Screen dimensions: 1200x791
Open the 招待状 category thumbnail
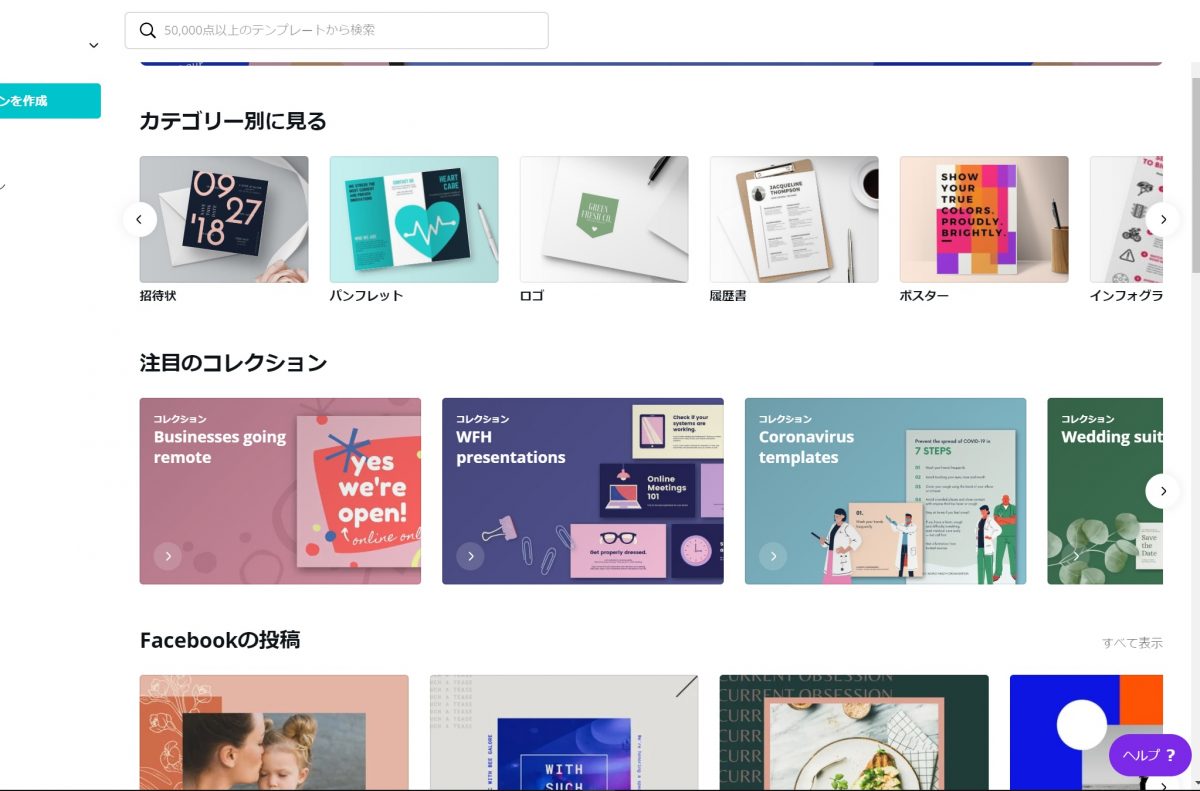224,219
